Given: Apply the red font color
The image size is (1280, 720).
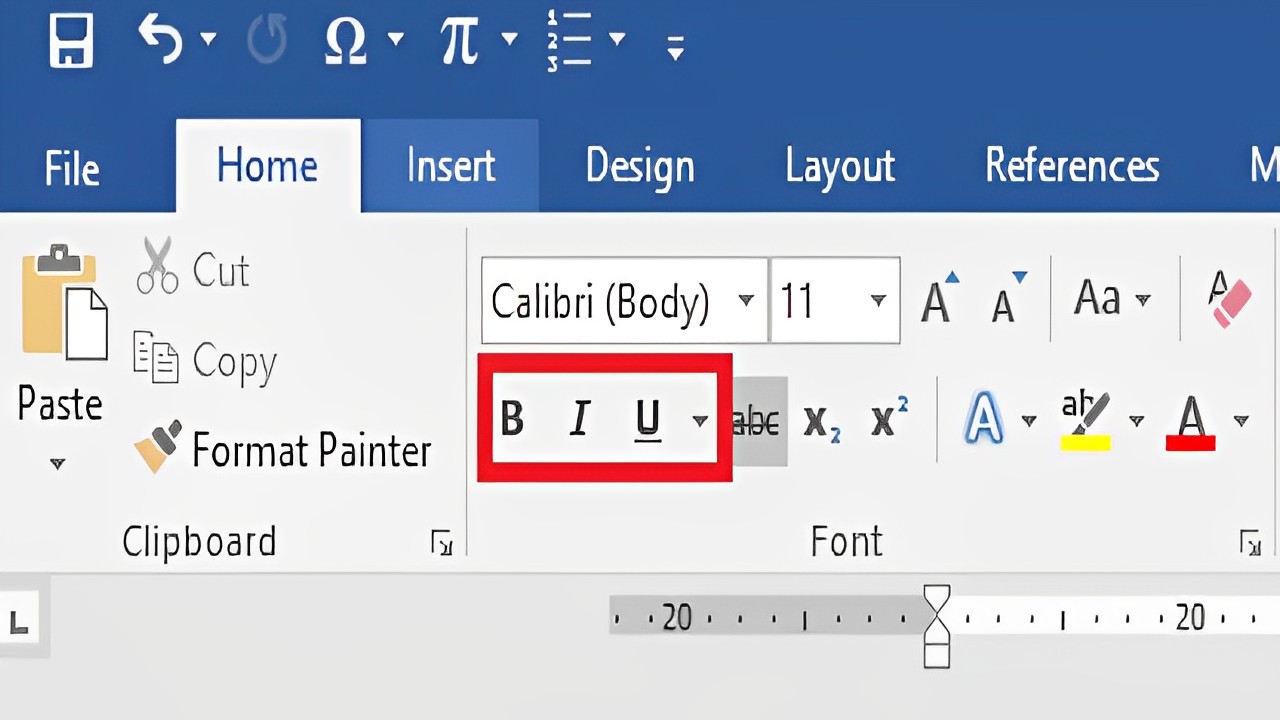Looking at the screenshot, I should click(x=1190, y=420).
